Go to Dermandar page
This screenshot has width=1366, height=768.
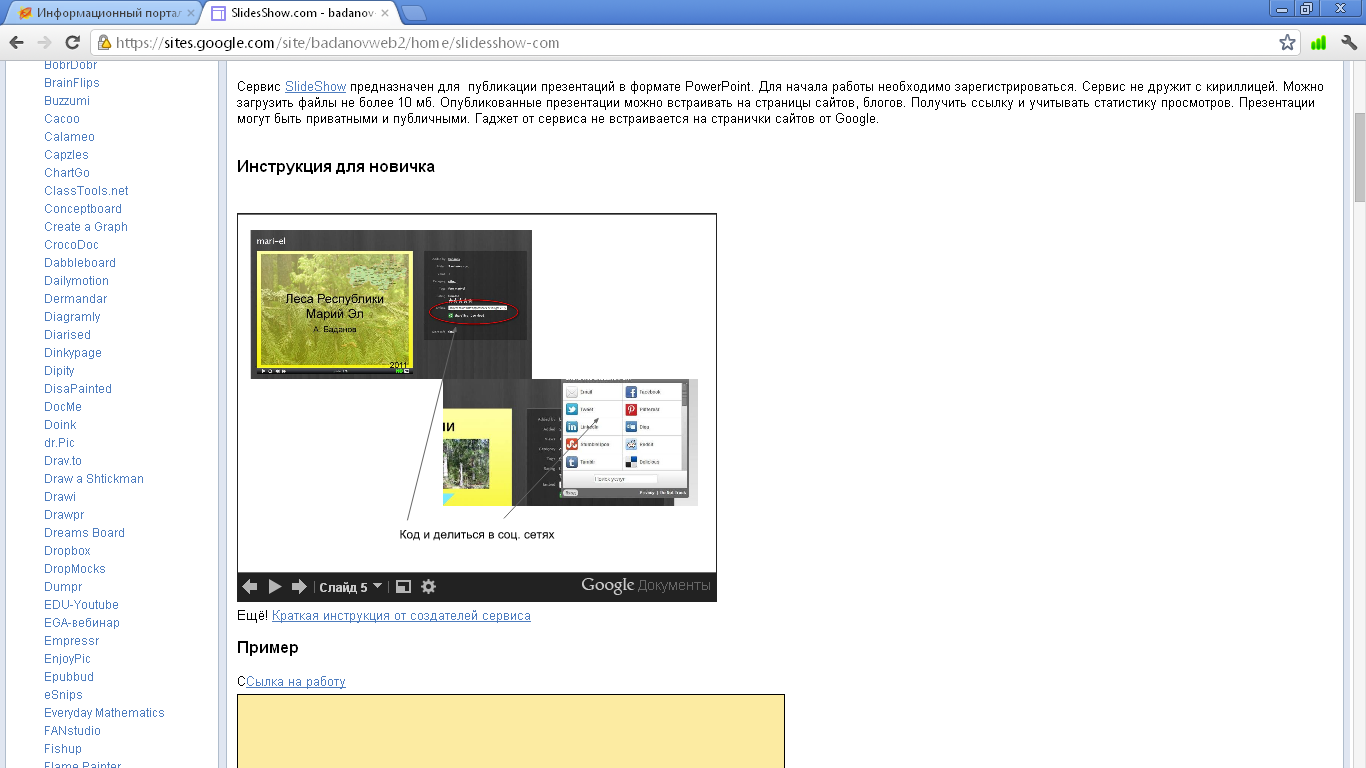pyautogui.click(x=76, y=299)
